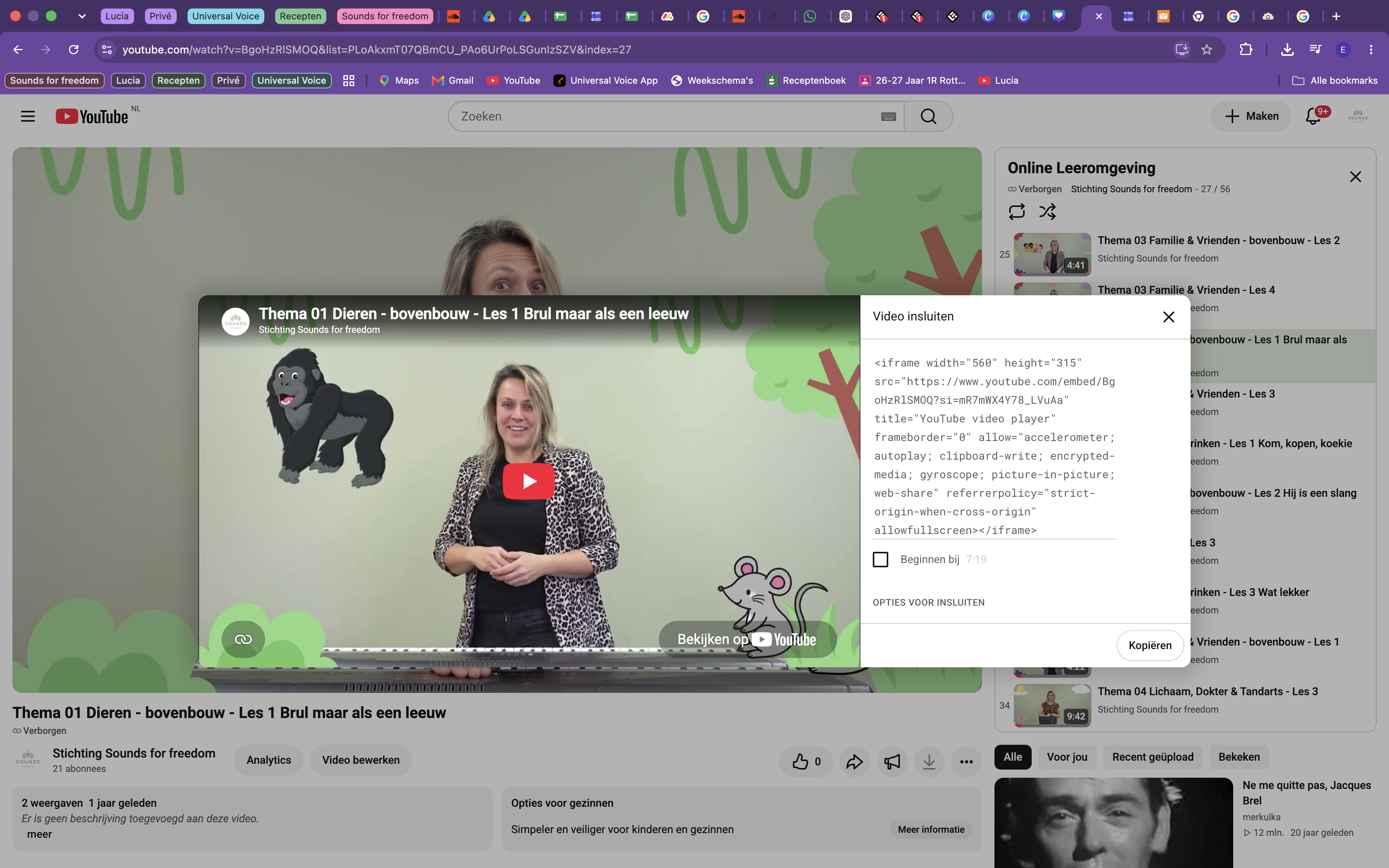Bookmark this page with star icon
Image resolution: width=1389 pixels, height=868 pixels.
tap(1207, 49)
